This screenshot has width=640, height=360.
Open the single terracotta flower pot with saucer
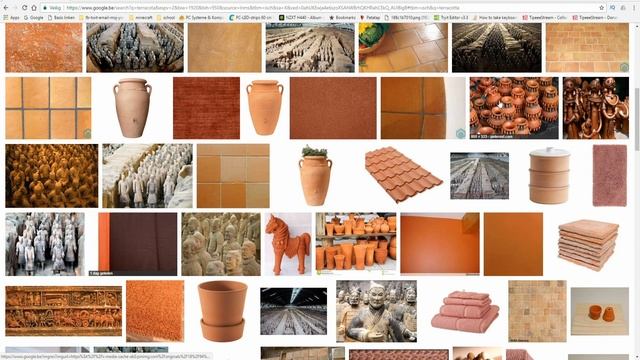pos(222,311)
